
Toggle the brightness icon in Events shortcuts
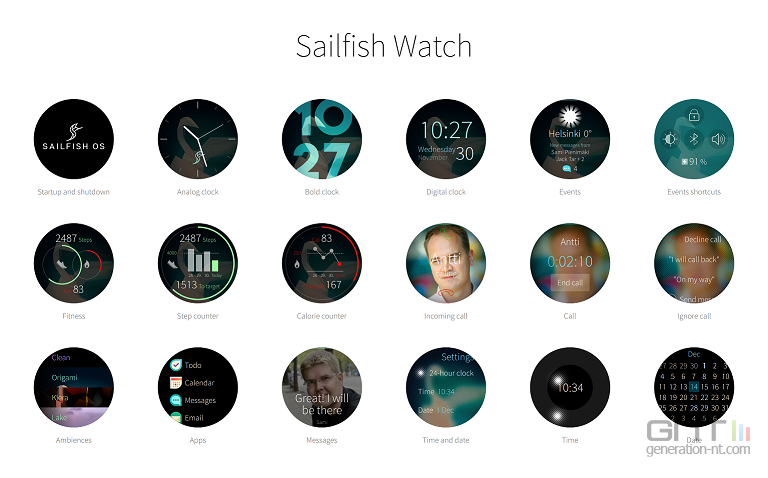pos(670,140)
